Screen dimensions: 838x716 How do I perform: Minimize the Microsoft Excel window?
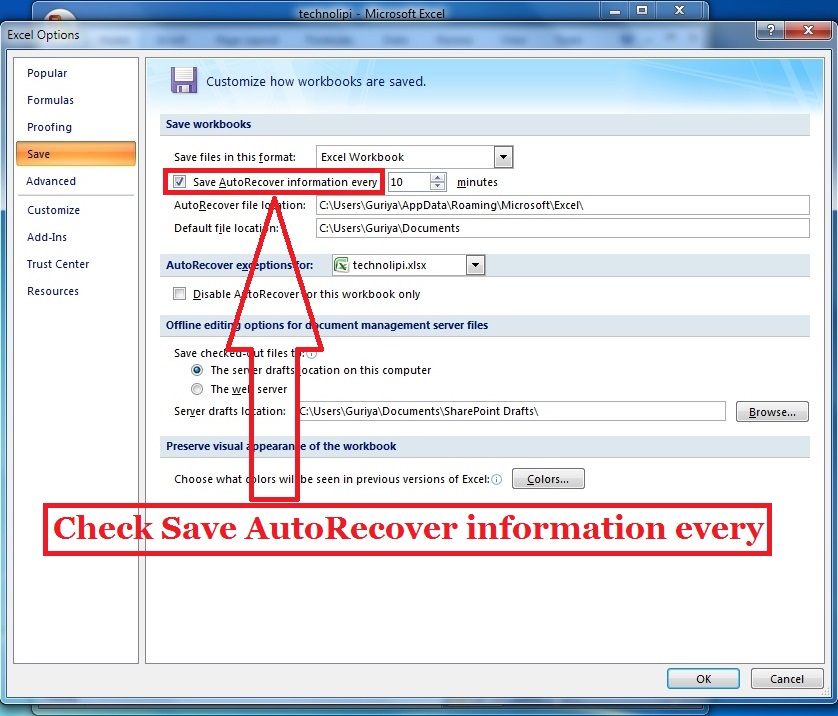[615, 11]
